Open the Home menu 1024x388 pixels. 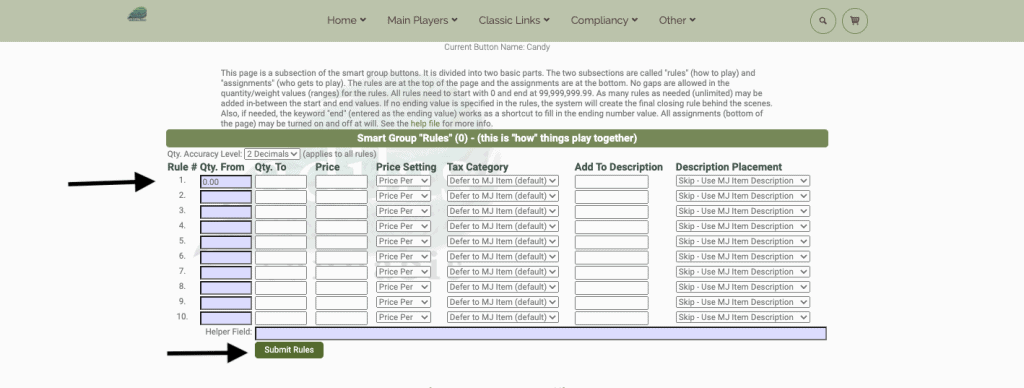[347, 20]
